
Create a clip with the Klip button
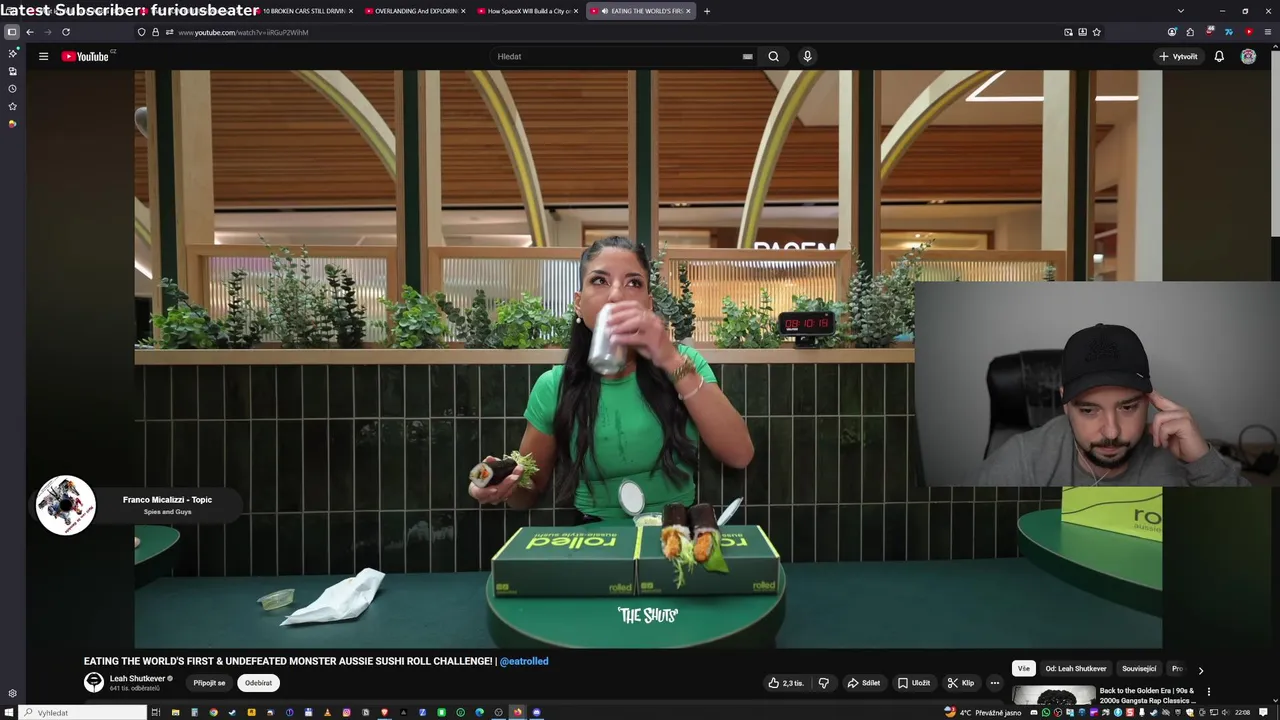960,683
